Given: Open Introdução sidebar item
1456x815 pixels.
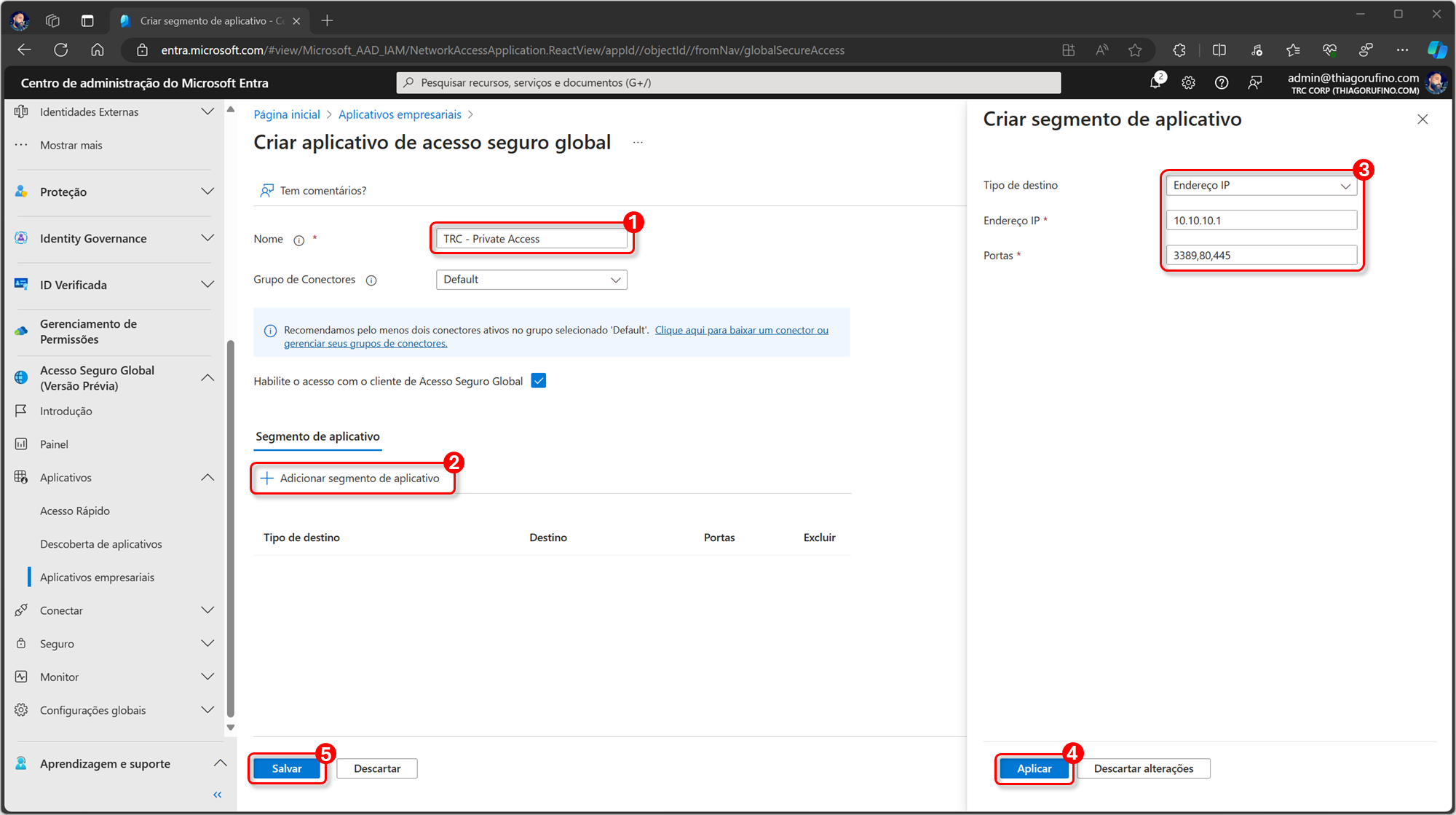Looking at the screenshot, I should [66, 411].
